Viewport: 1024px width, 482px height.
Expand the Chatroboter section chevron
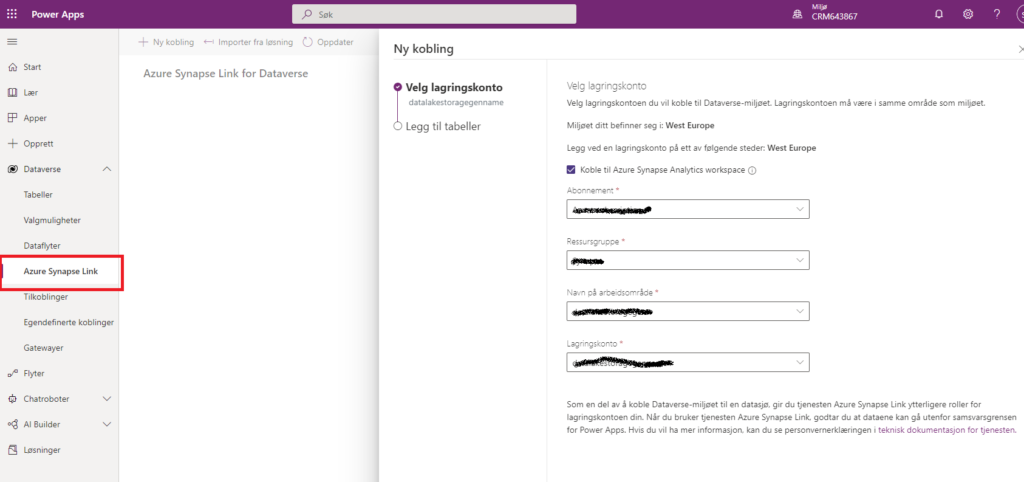click(x=107, y=399)
